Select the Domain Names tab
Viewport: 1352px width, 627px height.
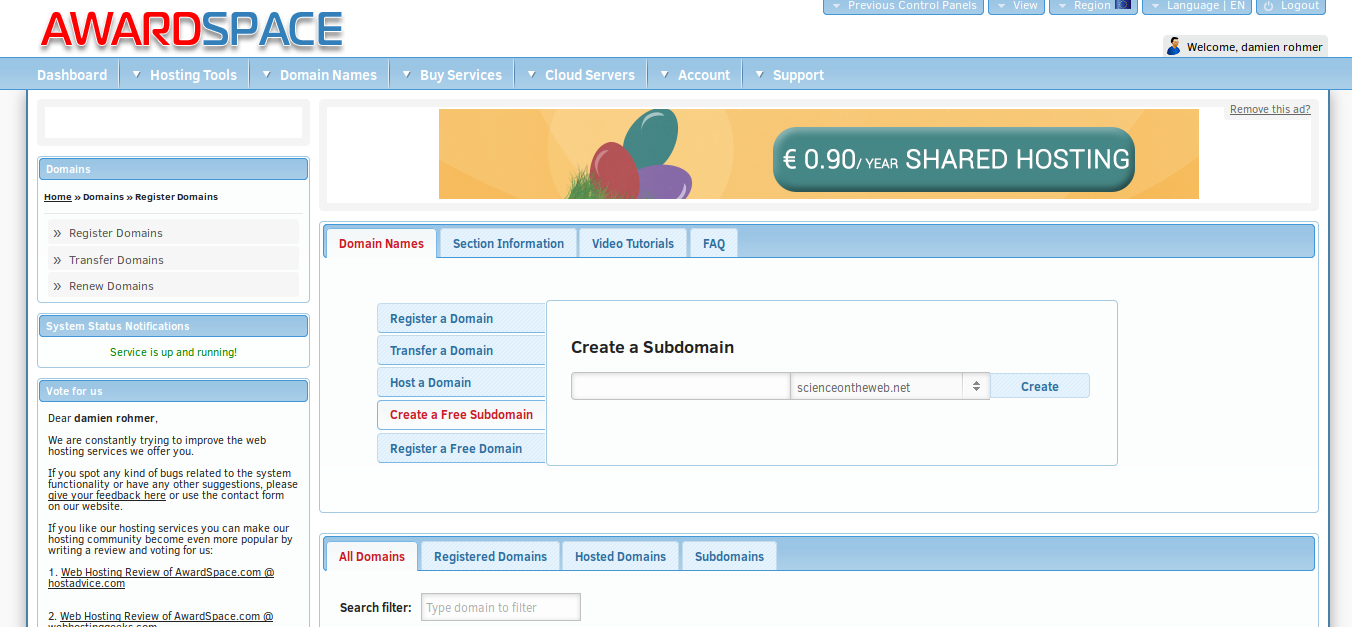point(381,244)
